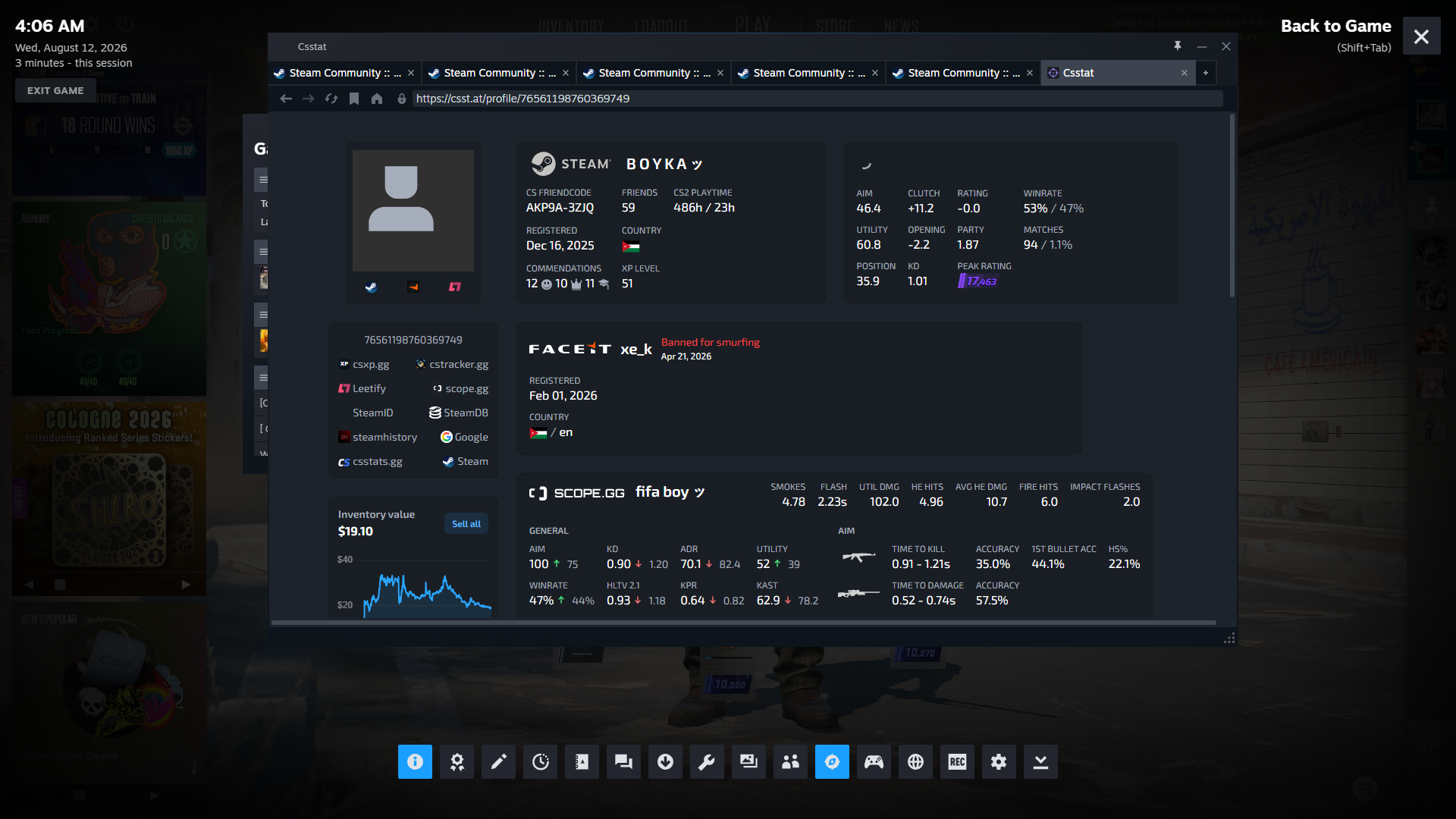Open the globe icon in overlay bar
This screenshot has width=1456, height=819.
pos(915,761)
